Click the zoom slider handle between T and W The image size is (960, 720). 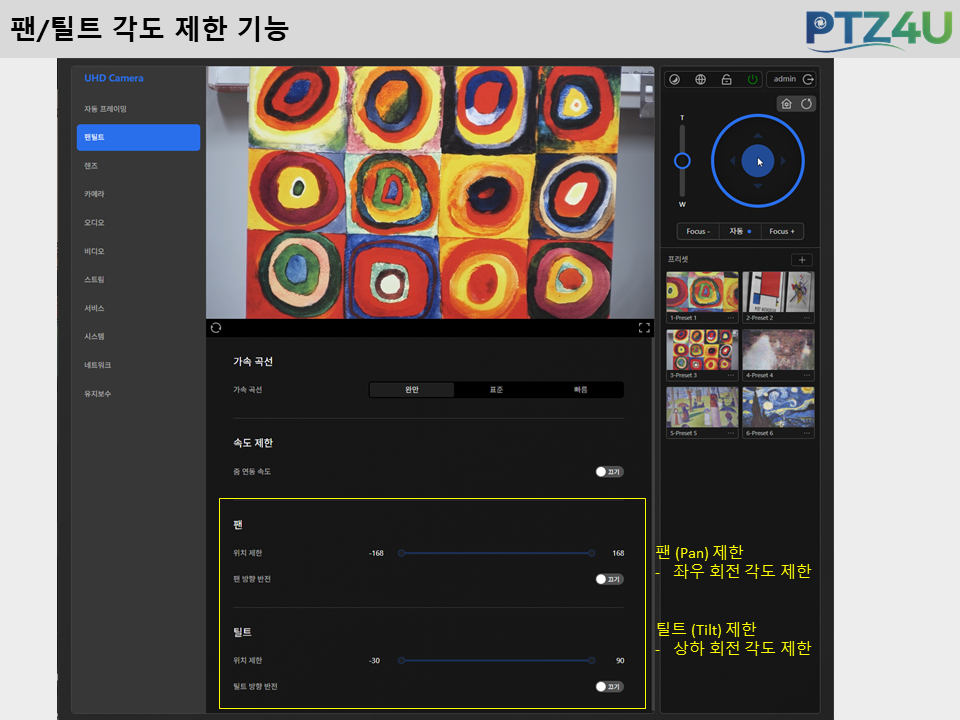[682, 161]
